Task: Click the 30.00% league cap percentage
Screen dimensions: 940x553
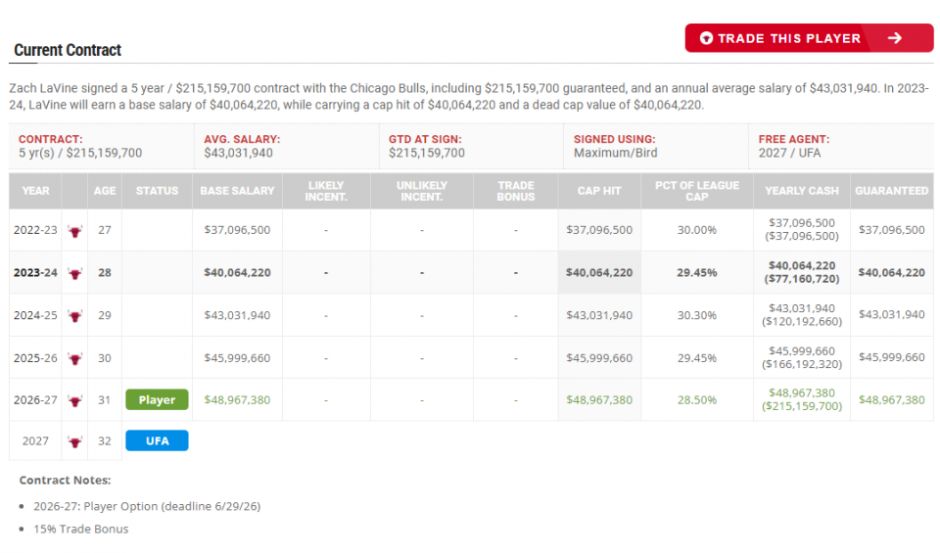Action: (x=697, y=230)
